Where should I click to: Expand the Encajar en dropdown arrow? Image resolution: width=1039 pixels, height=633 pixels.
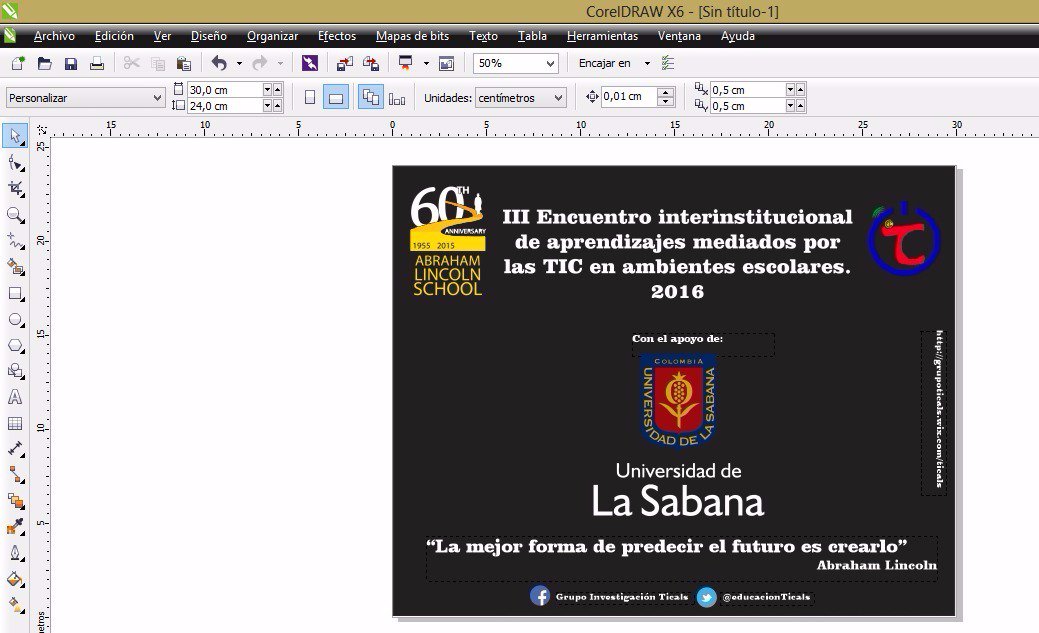(647, 64)
